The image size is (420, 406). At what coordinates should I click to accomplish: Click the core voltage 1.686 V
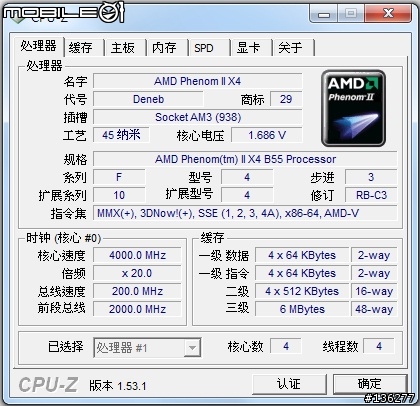point(267,135)
